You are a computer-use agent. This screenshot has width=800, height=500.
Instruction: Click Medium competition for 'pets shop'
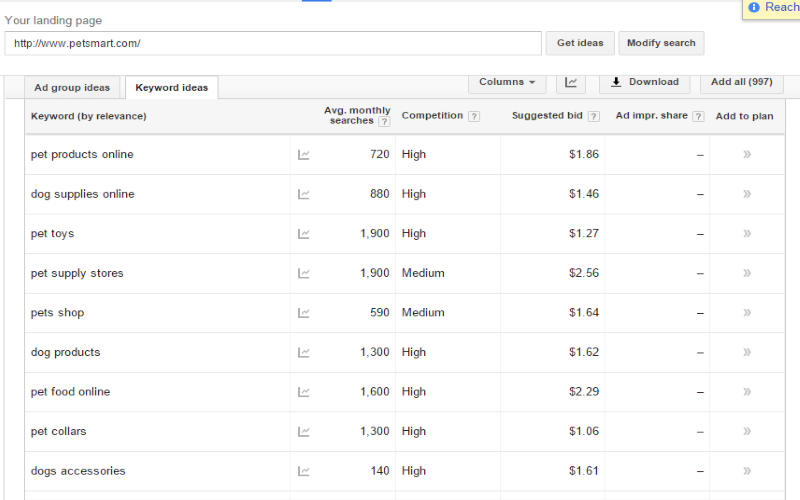pyautogui.click(x=423, y=312)
